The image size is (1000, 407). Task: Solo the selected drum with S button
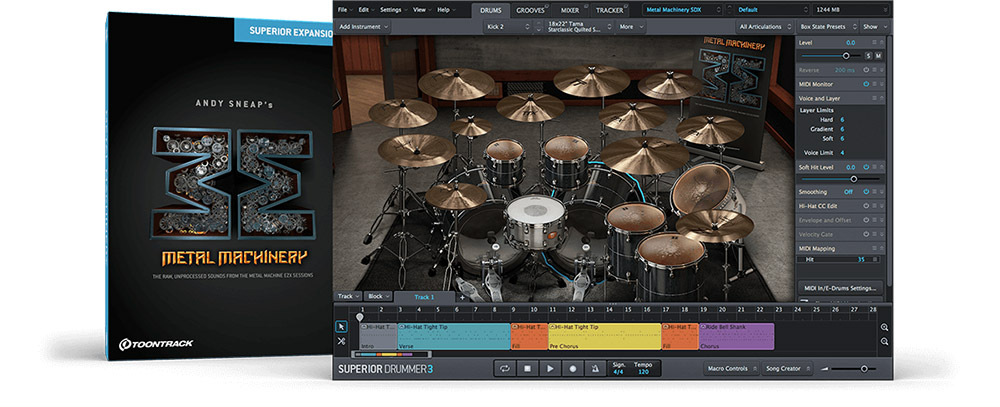[x=868, y=56]
